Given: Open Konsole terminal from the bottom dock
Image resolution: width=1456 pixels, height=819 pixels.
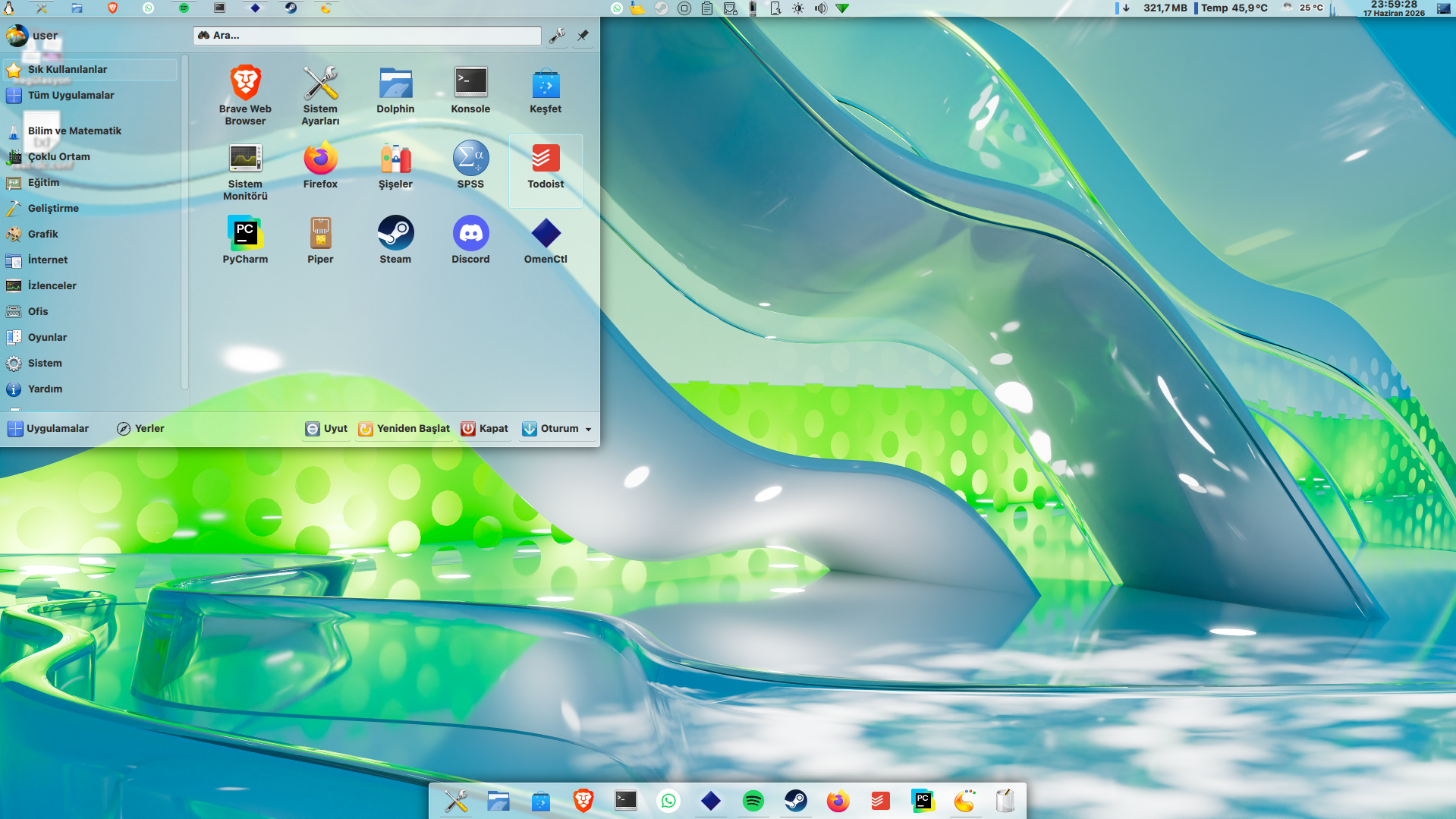Looking at the screenshot, I should click(x=626, y=801).
